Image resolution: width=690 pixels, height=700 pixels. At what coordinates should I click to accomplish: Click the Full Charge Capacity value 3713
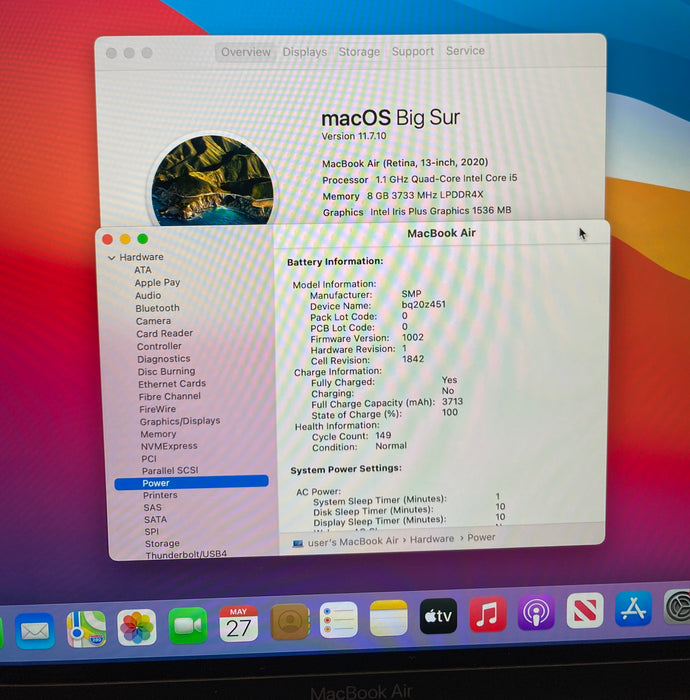click(453, 401)
